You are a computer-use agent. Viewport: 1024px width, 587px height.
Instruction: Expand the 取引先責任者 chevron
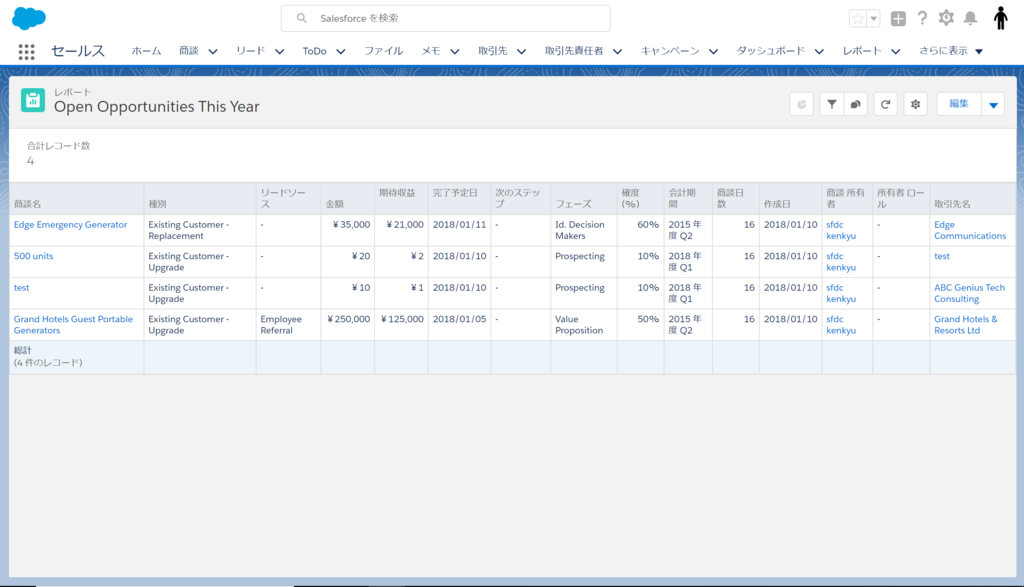[x=617, y=52]
